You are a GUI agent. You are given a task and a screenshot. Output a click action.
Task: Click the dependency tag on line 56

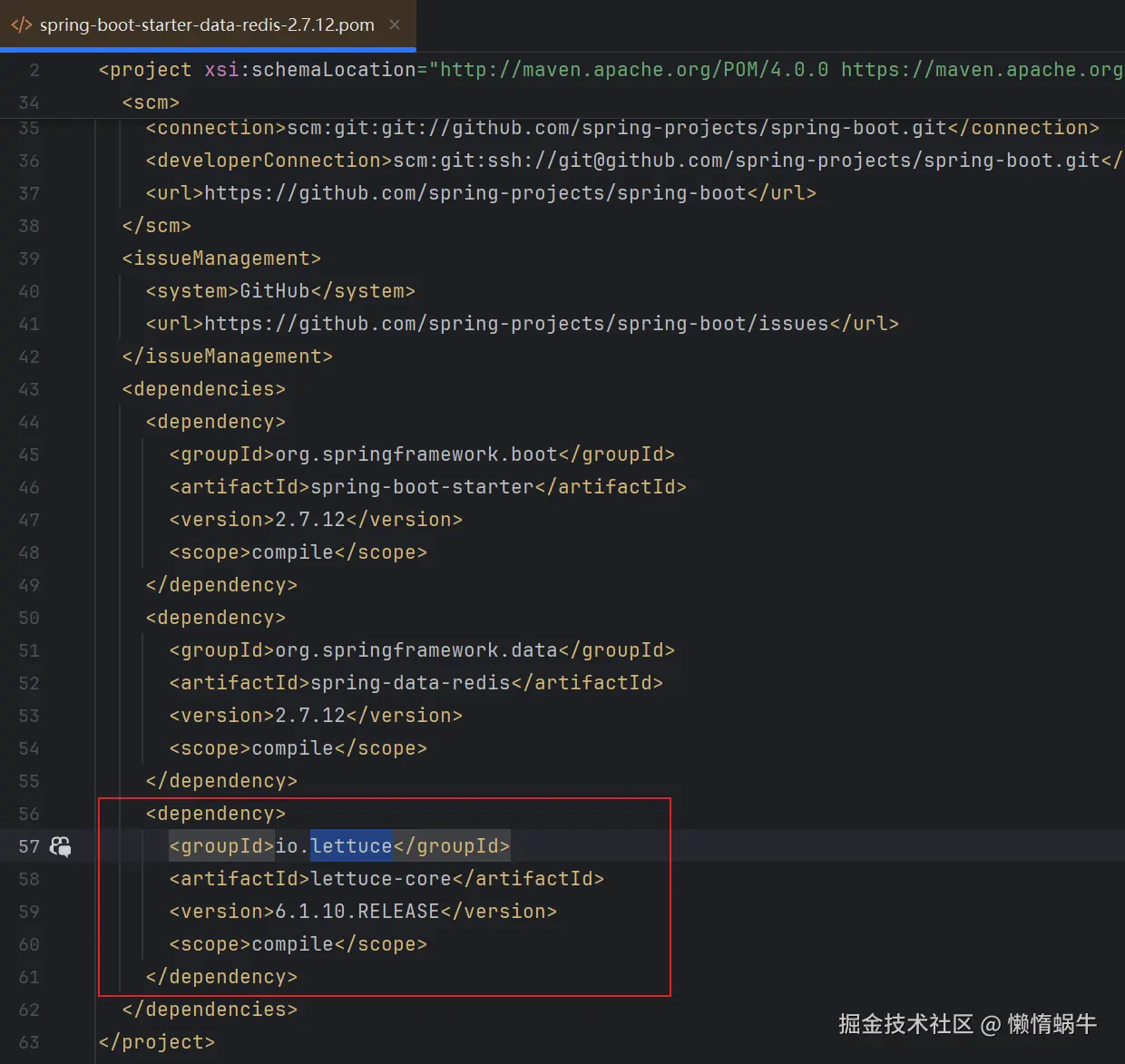(x=216, y=814)
